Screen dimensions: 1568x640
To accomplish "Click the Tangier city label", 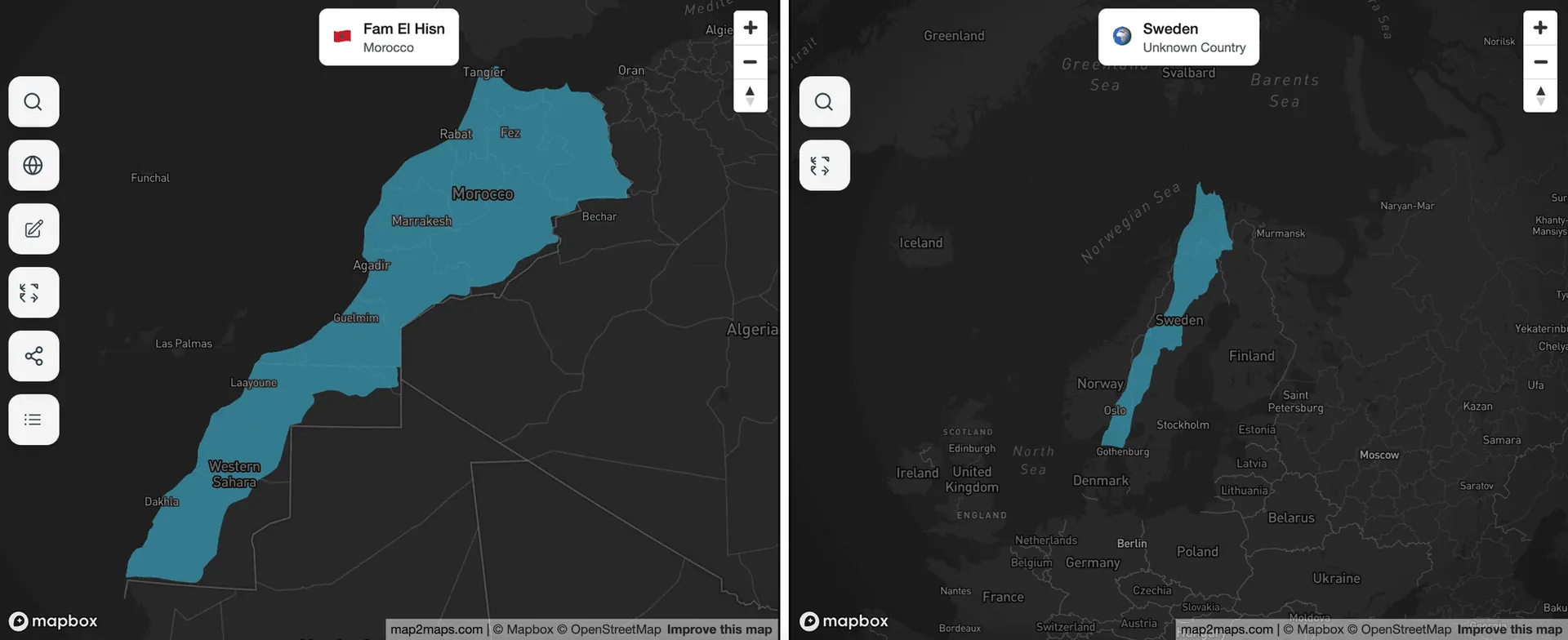I will [x=483, y=72].
